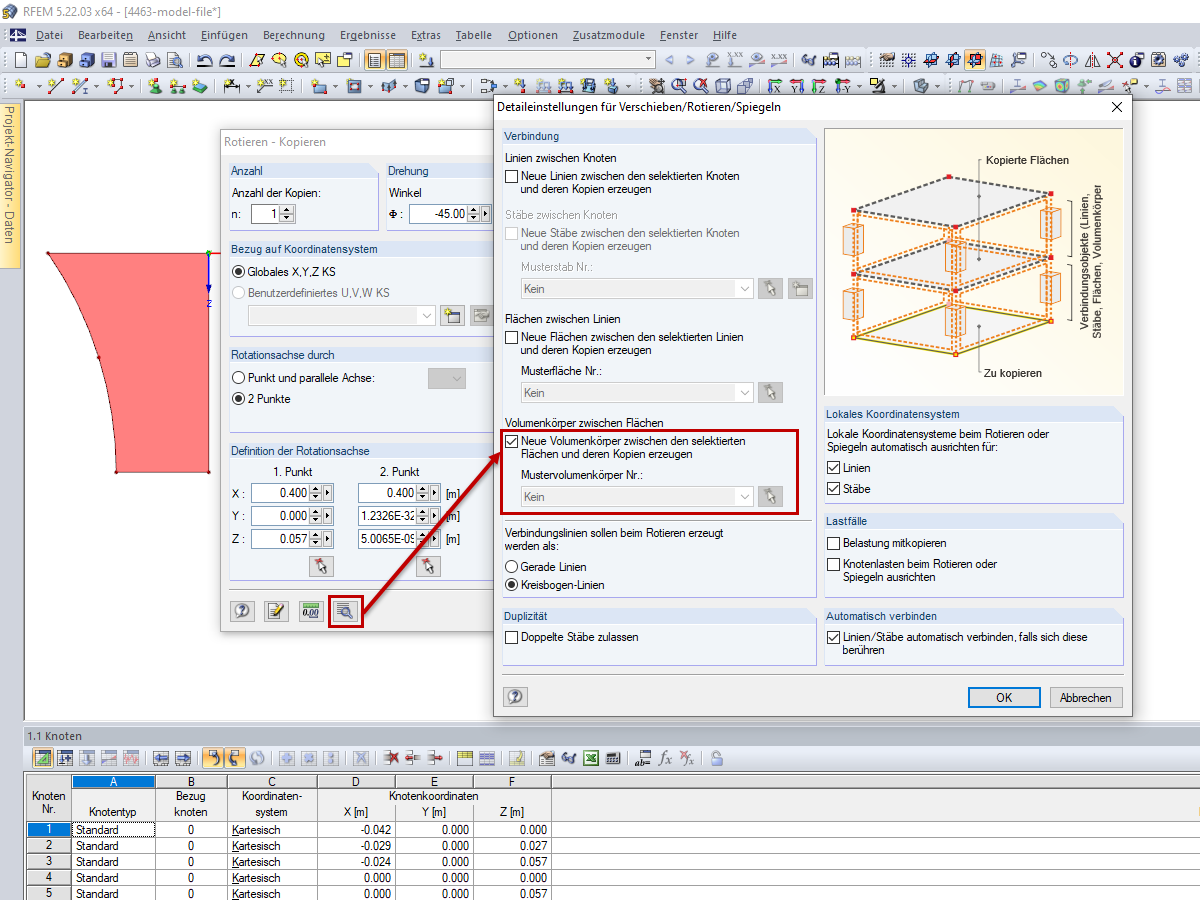
Task: Select Globales X,Y,Z KS radio button
Action: (x=238, y=271)
